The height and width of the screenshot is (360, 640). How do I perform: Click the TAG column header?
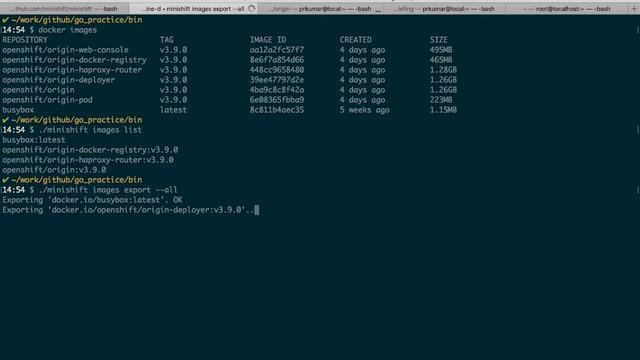[x=167, y=40]
